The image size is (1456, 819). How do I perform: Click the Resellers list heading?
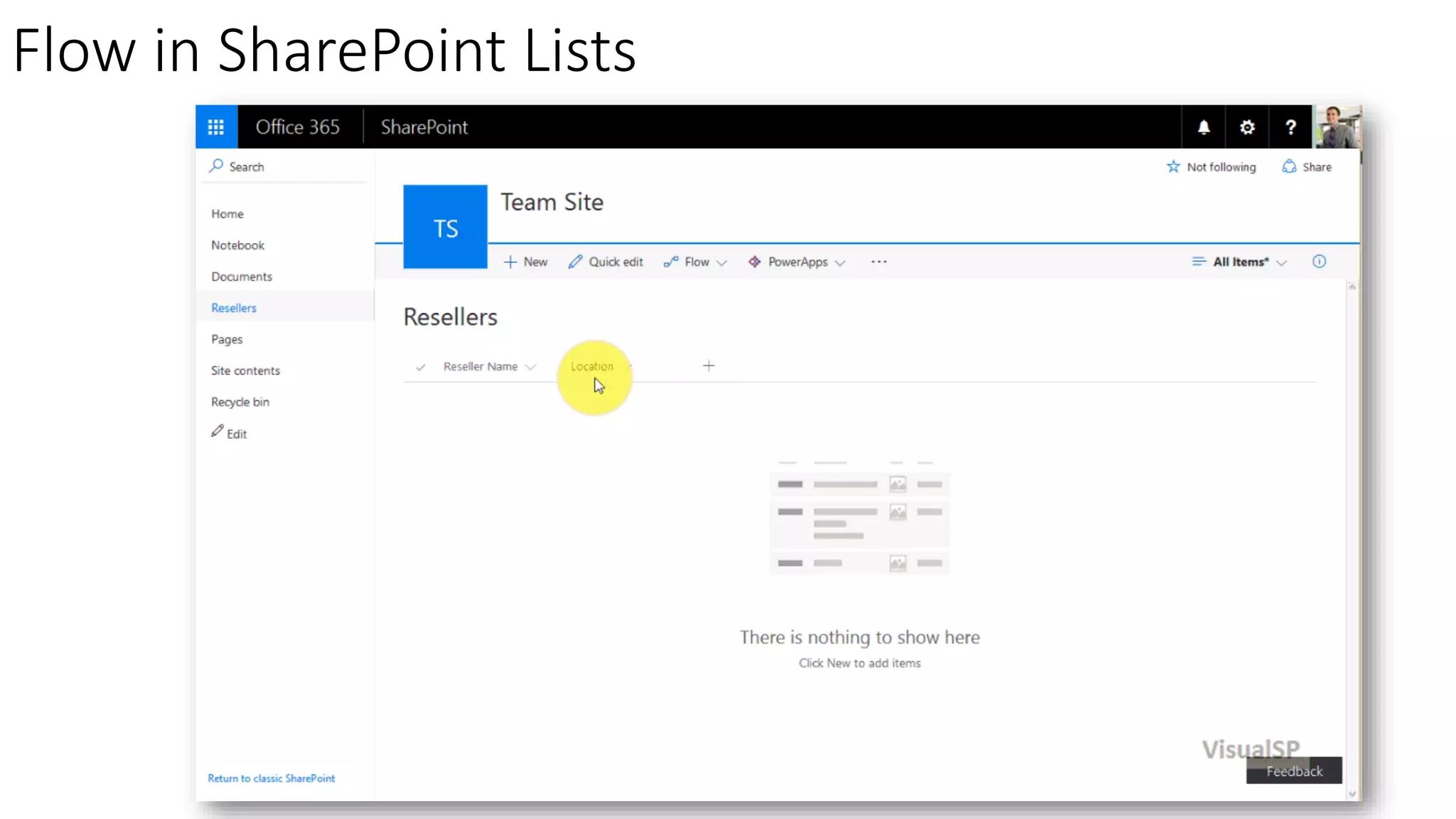coord(451,317)
